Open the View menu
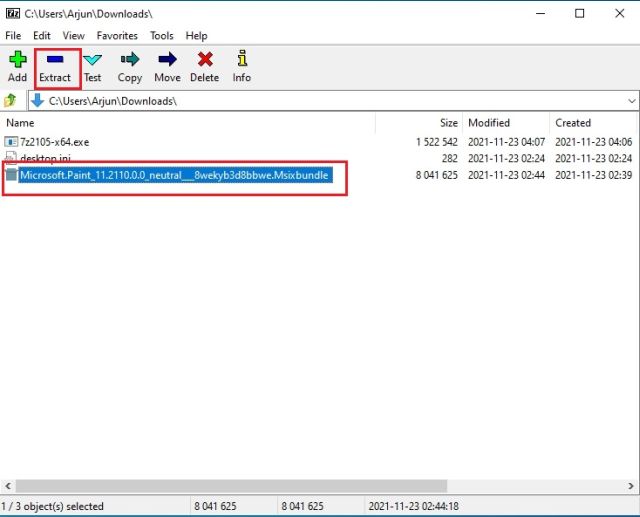This screenshot has height=517, width=640. point(73,36)
